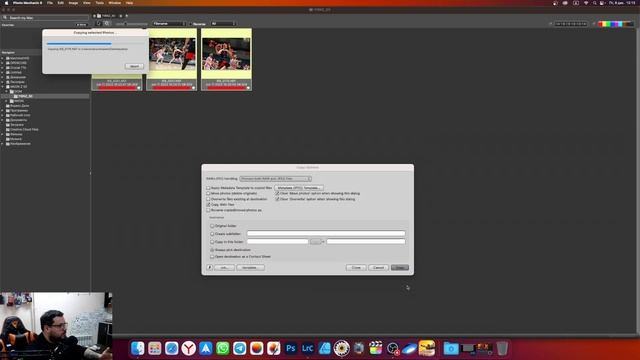Click the Close button in copy dialog
The width and height of the screenshot is (640, 360).
356,268
